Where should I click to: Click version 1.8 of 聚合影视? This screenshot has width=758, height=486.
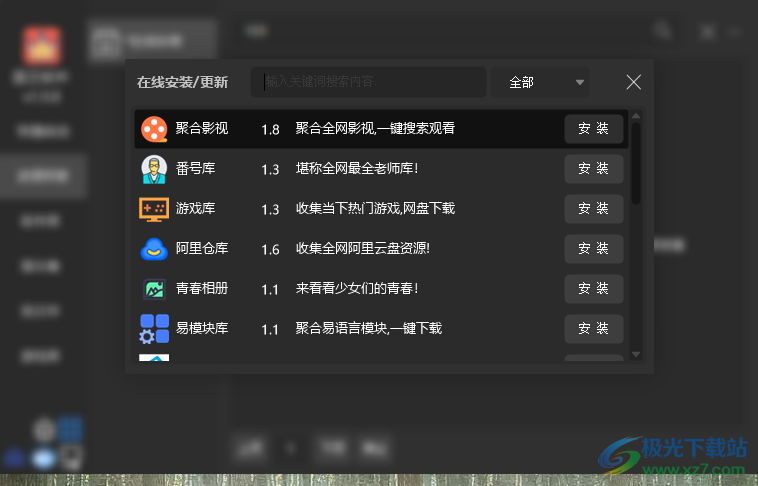pos(270,130)
